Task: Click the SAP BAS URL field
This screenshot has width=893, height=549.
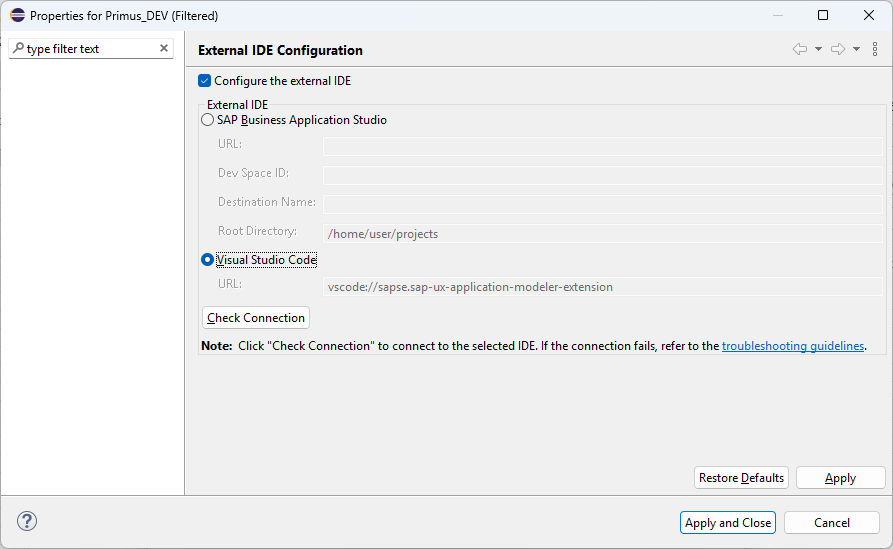Action: pyautogui.click(x=603, y=146)
